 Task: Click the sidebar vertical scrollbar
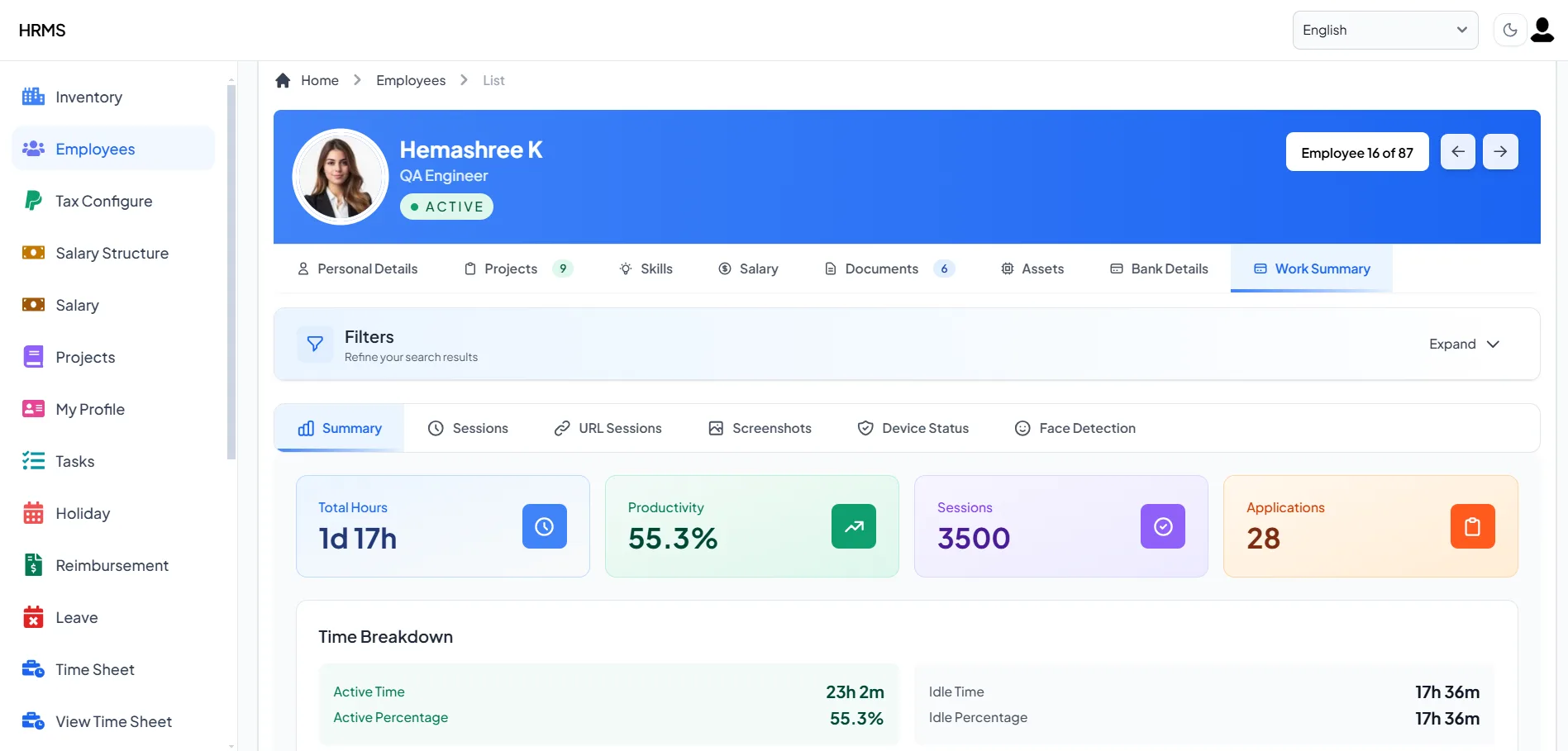(231, 273)
